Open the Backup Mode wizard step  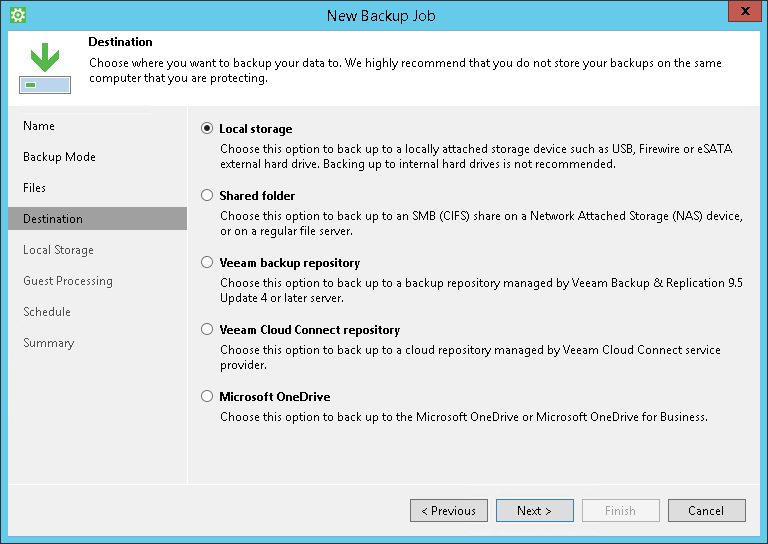(59, 157)
